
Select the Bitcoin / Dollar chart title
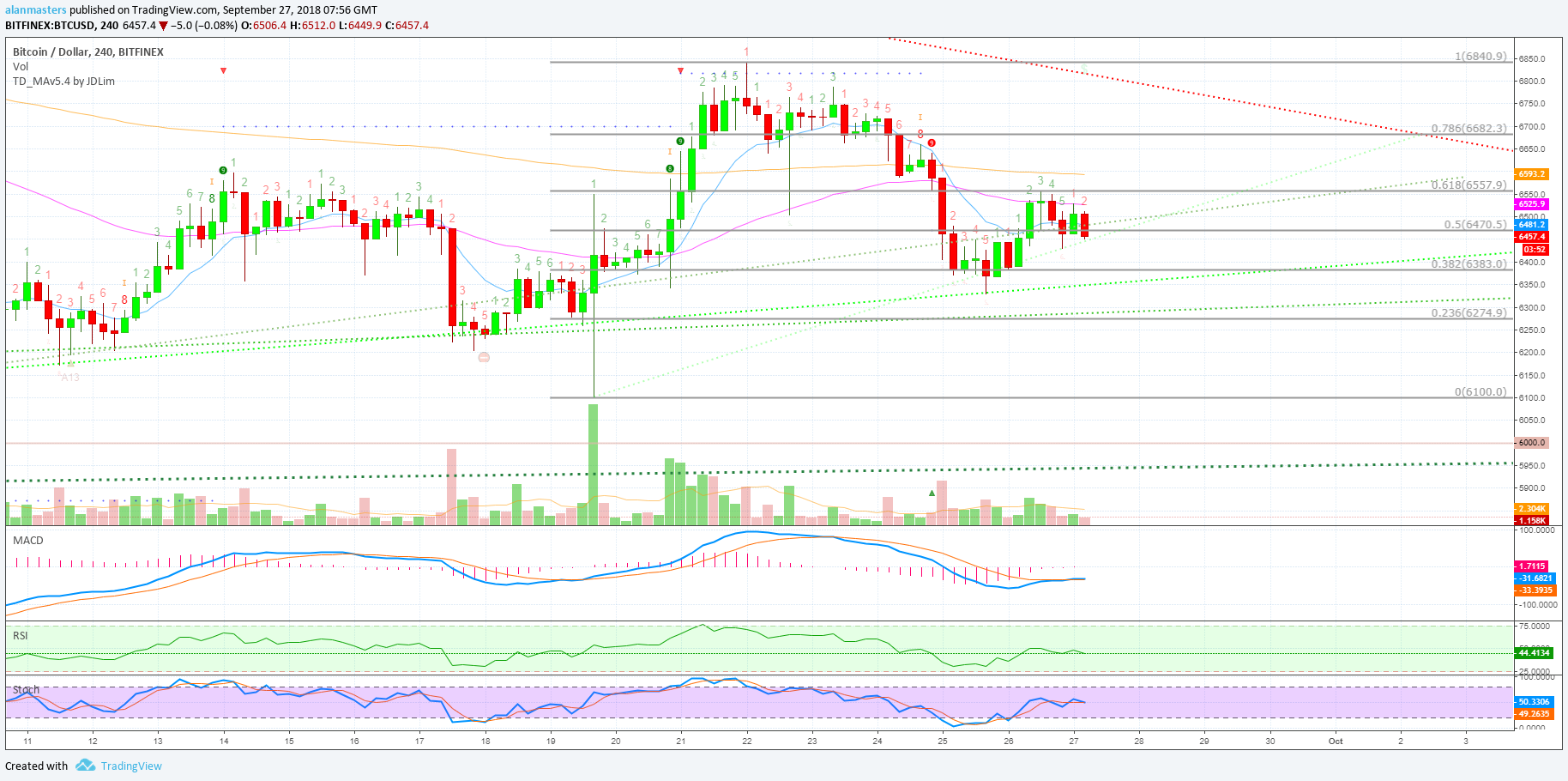coord(88,51)
